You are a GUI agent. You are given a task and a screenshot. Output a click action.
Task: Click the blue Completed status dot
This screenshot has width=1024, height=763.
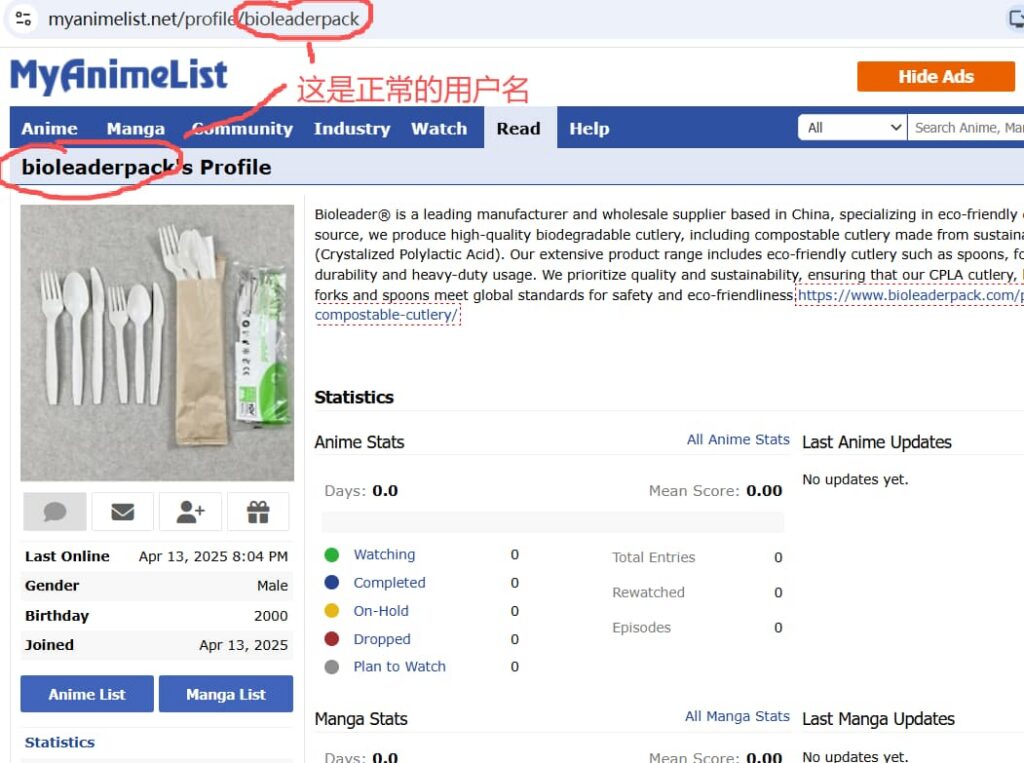tap(332, 583)
